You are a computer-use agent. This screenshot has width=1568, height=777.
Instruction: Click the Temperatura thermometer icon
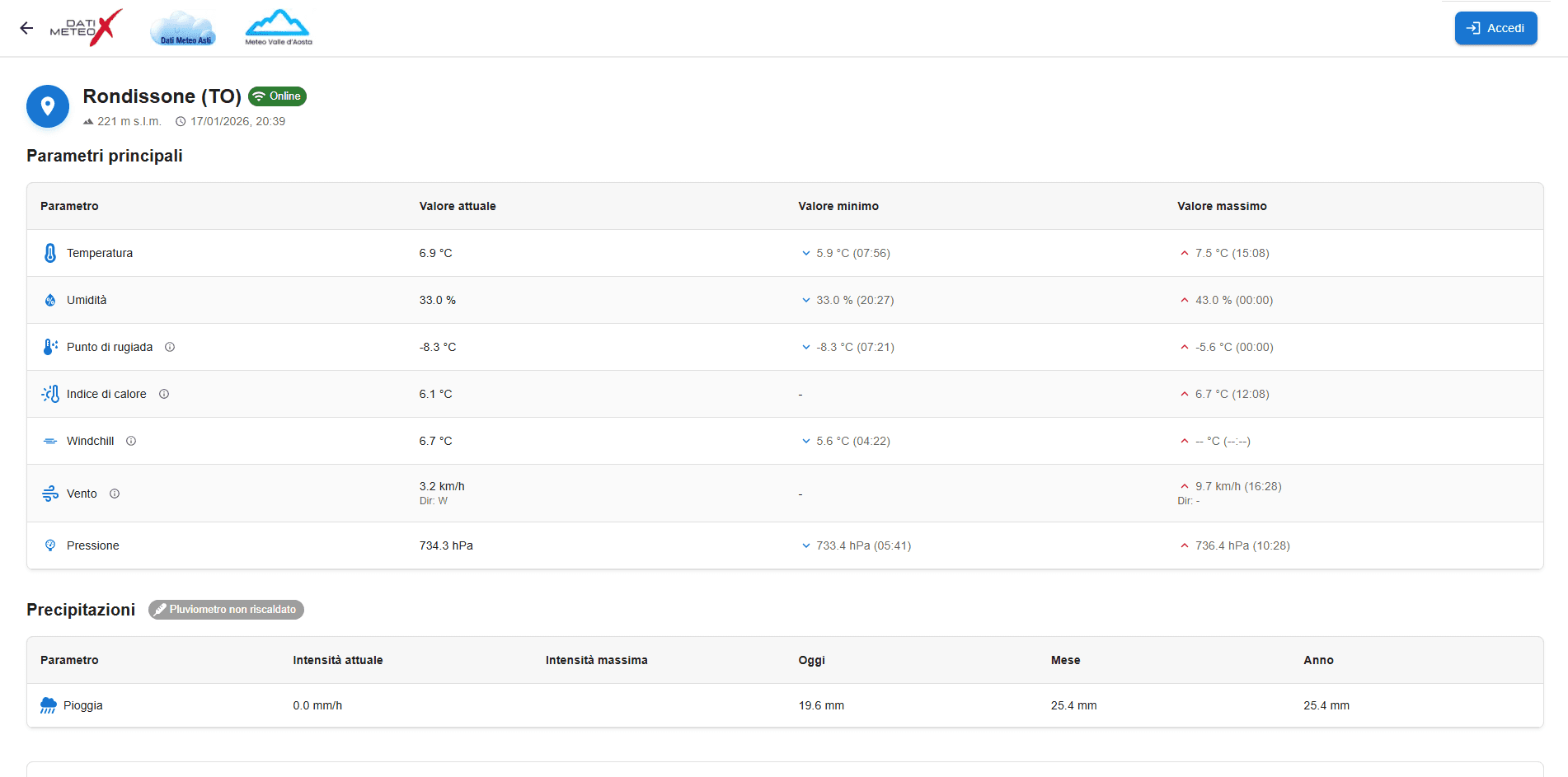click(50, 253)
